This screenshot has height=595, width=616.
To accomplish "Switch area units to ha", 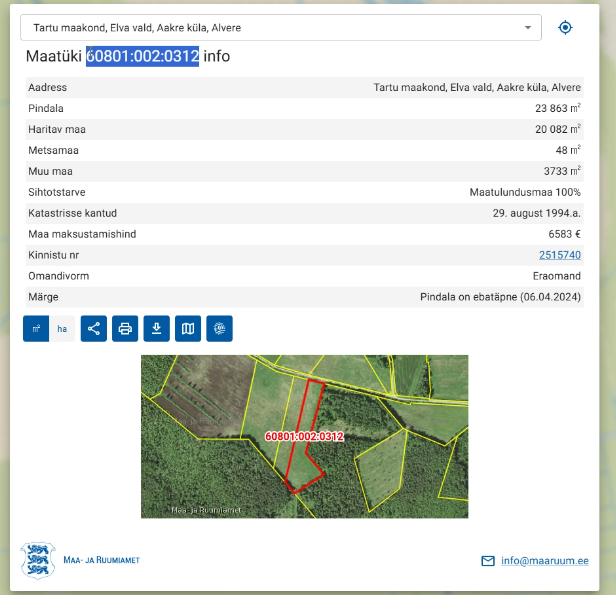I will [62, 328].
